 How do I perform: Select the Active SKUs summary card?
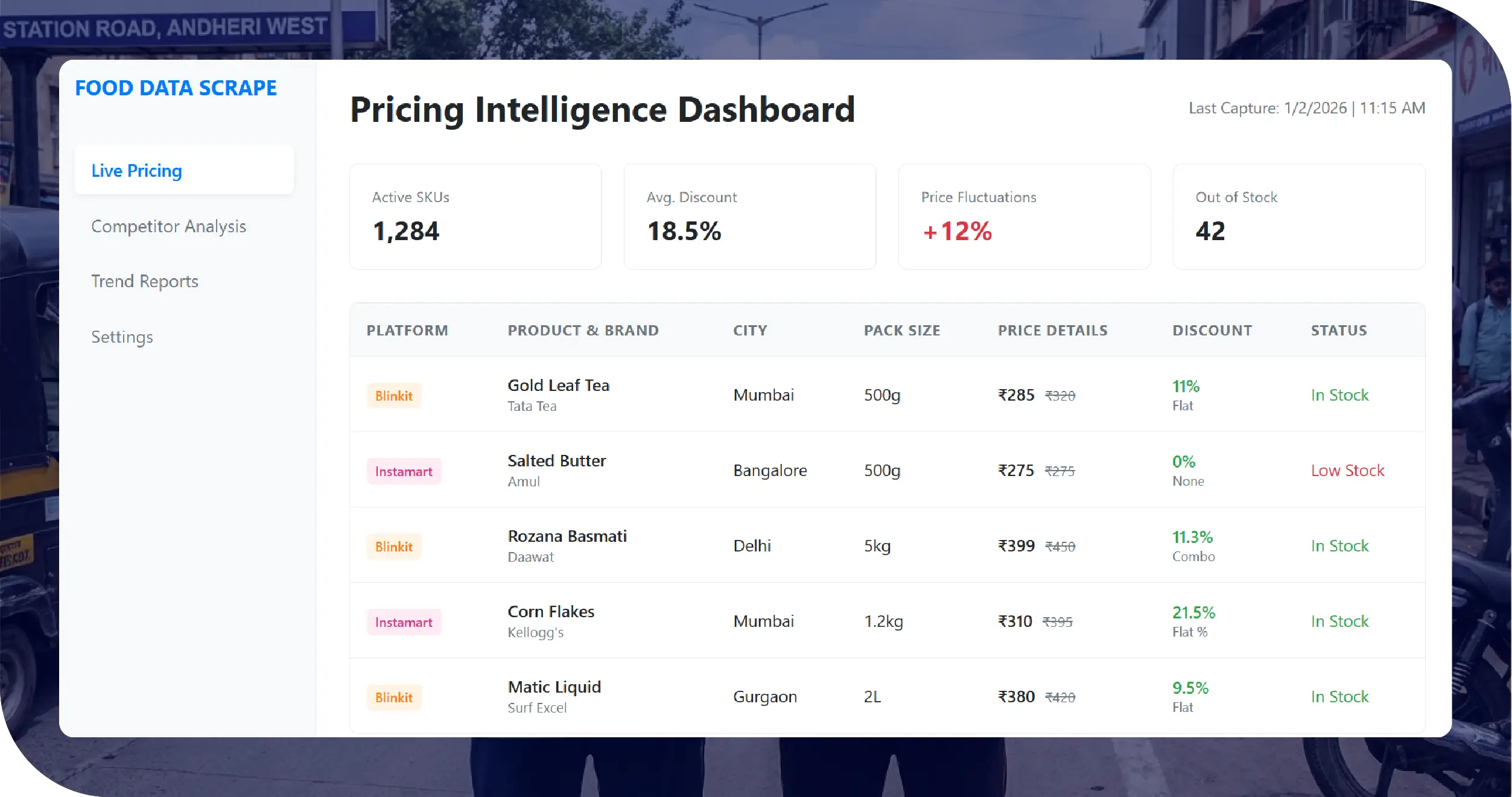coord(475,217)
